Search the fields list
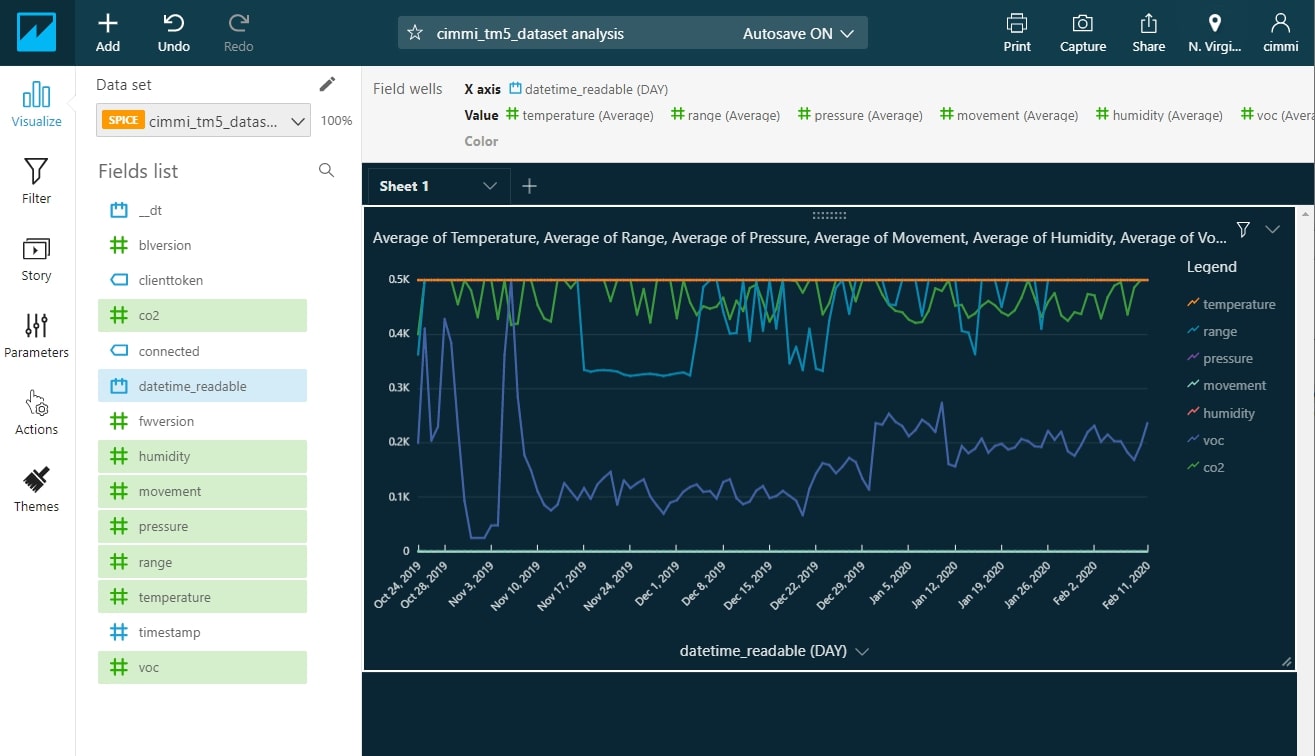 coord(326,171)
